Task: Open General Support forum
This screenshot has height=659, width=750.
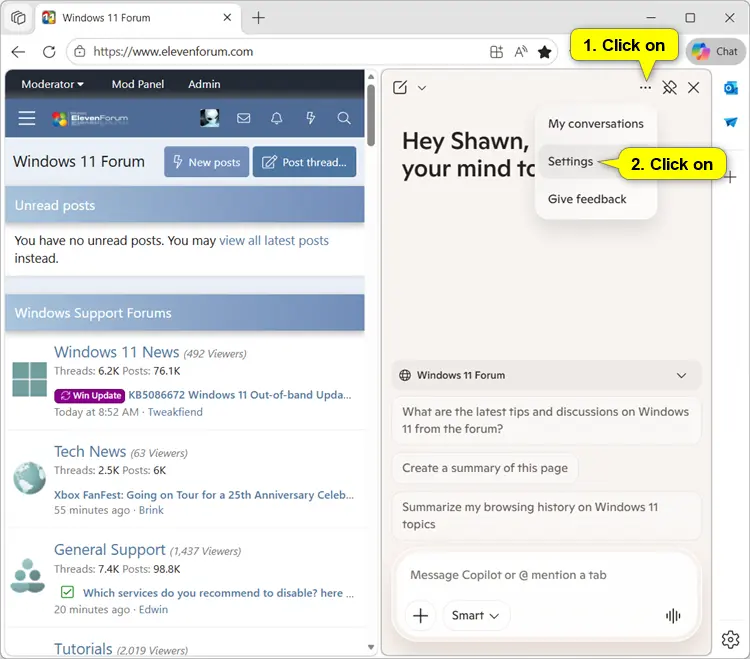Action: pos(110,550)
